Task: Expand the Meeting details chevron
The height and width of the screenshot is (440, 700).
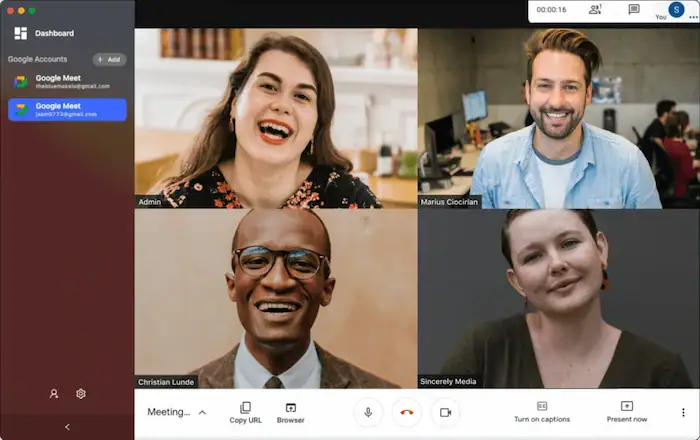Action: point(202,412)
